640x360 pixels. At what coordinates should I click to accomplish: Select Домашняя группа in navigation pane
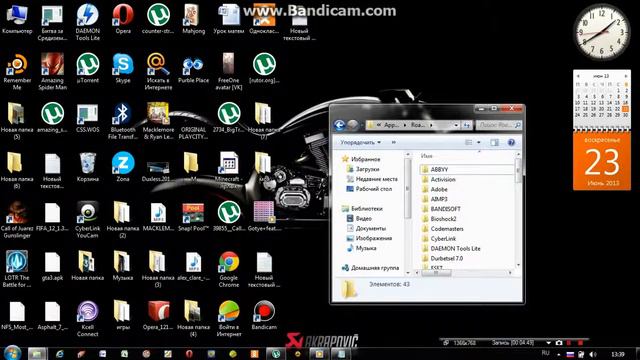tap(370, 268)
